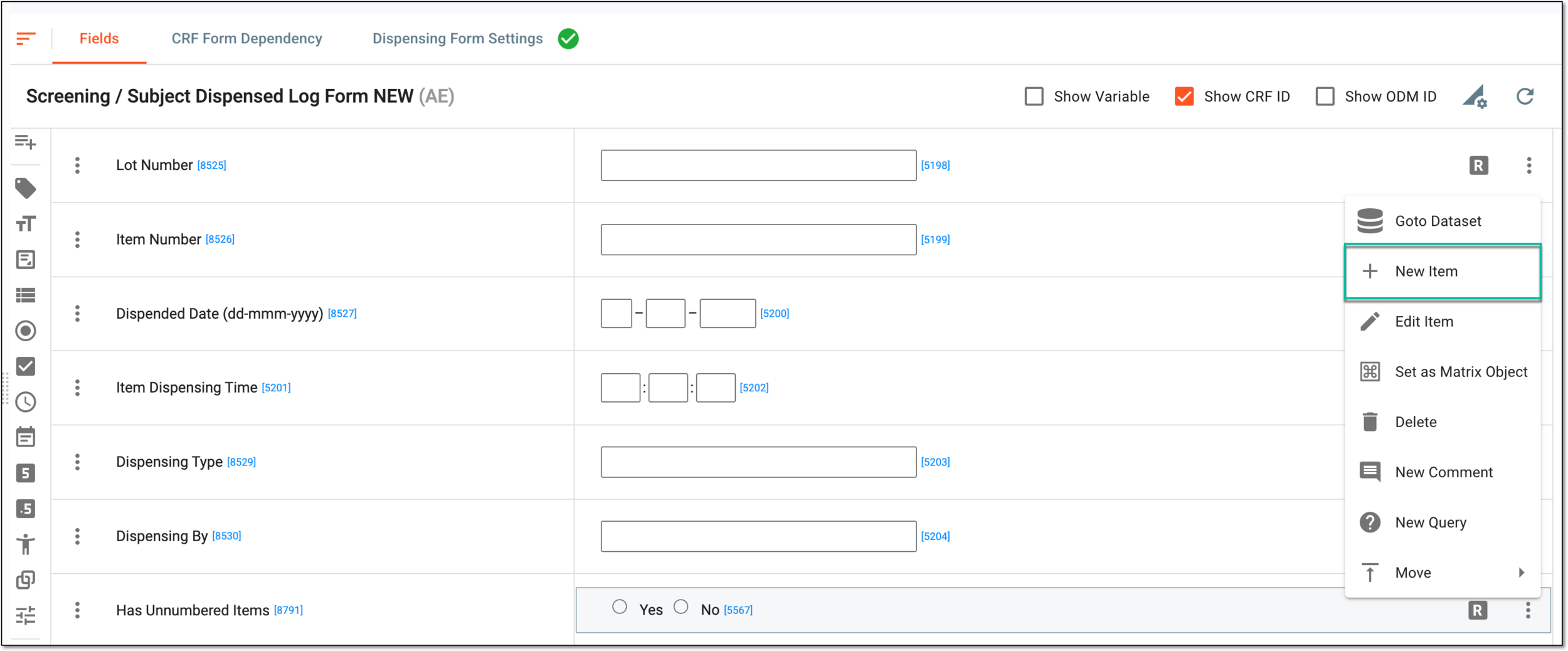
Task: Click the Dispensing By text input
Action: tap(758, 536)
